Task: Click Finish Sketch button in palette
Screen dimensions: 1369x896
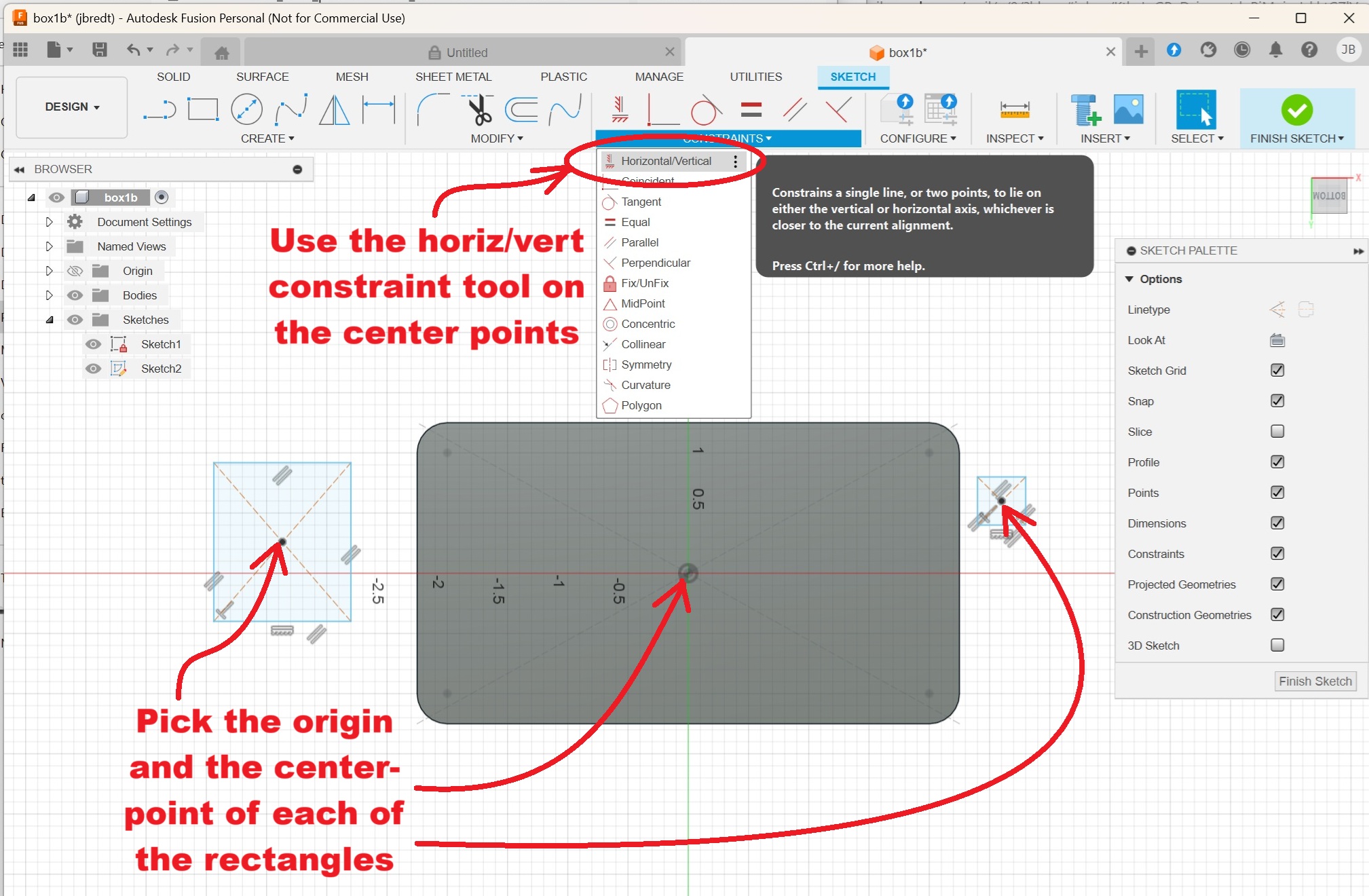Action: pyautogui.click(x=1315, y=681)
